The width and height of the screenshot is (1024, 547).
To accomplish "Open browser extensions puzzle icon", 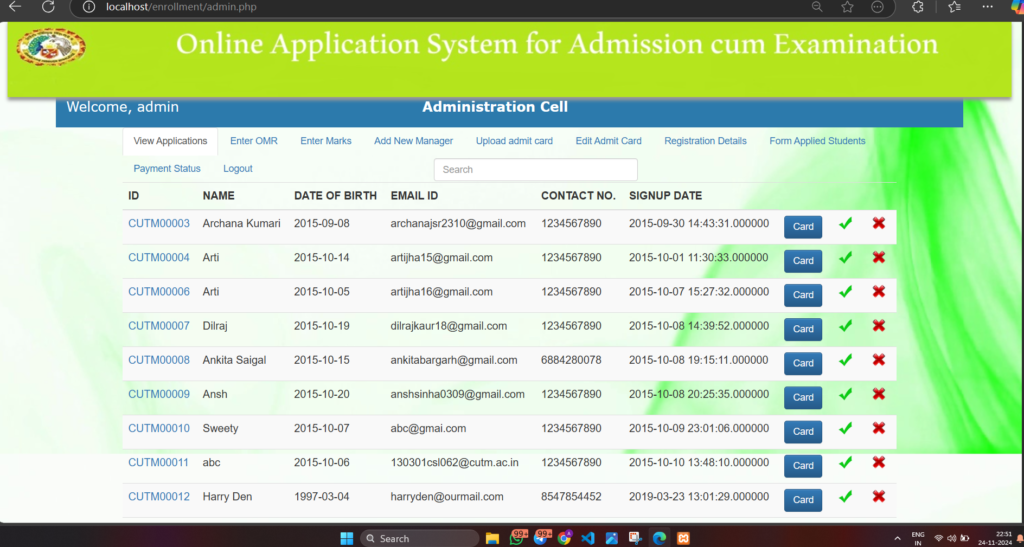I will (x=918, y=7).
